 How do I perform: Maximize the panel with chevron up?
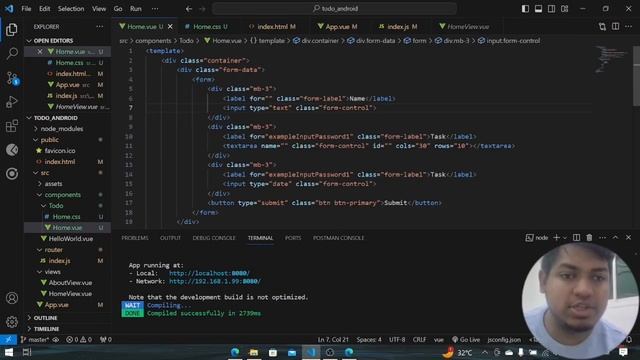[x=616, y=238]
